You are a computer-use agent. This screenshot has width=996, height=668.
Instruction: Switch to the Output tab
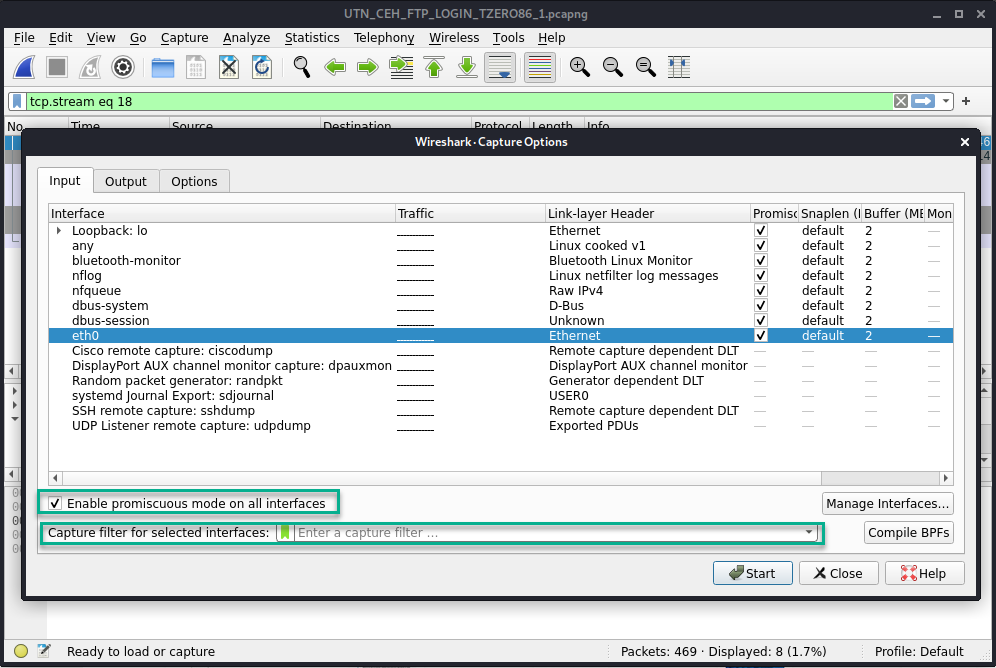[x=126, y=182]
